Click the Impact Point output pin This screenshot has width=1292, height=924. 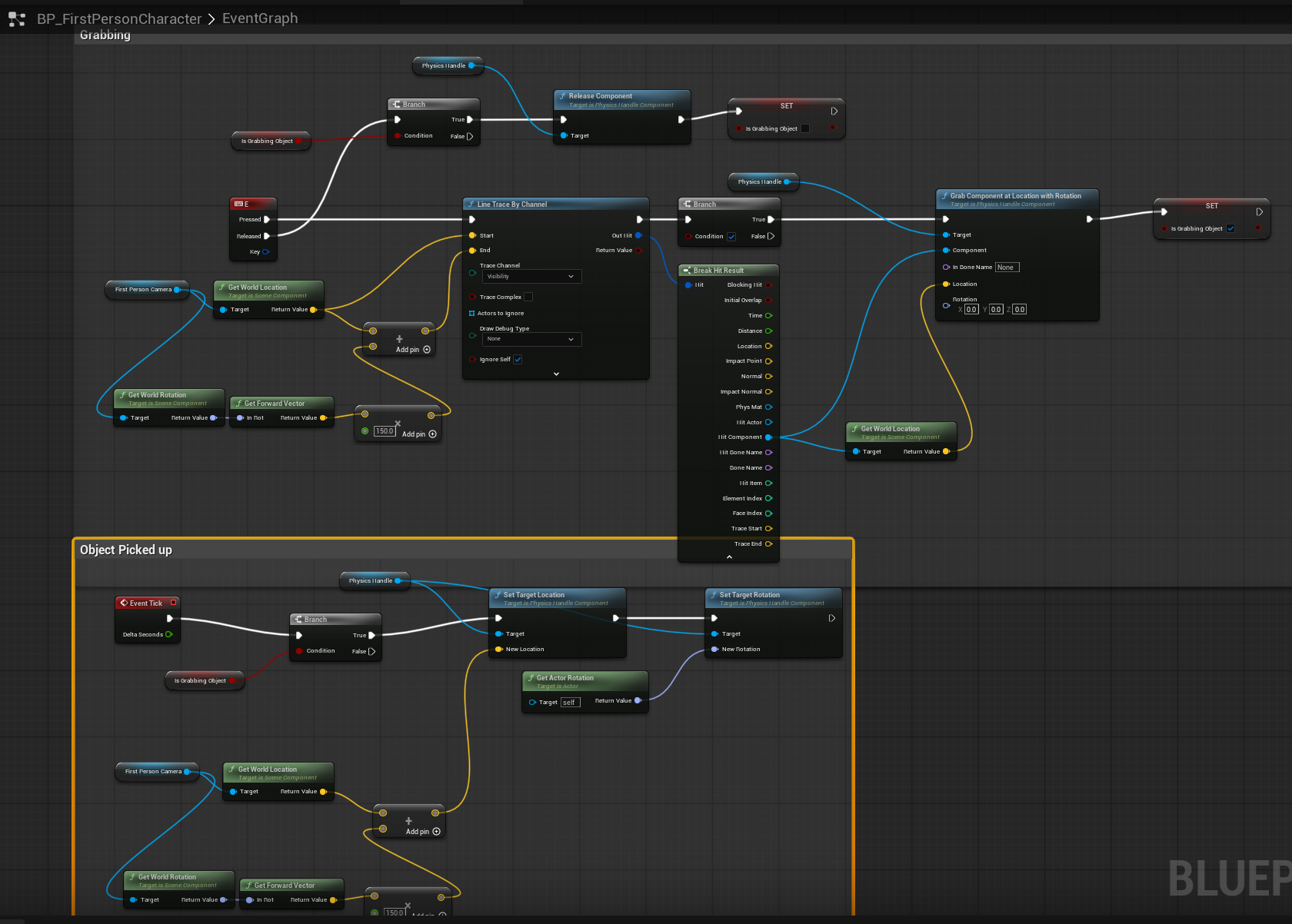click(768, 361)
